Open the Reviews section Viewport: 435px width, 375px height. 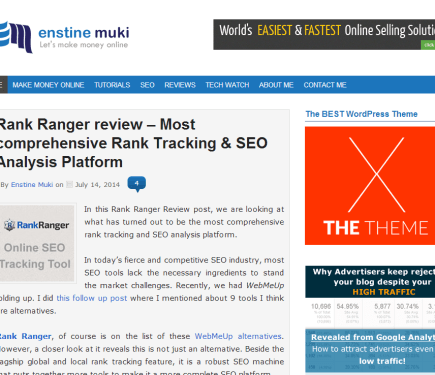(180, 85)
